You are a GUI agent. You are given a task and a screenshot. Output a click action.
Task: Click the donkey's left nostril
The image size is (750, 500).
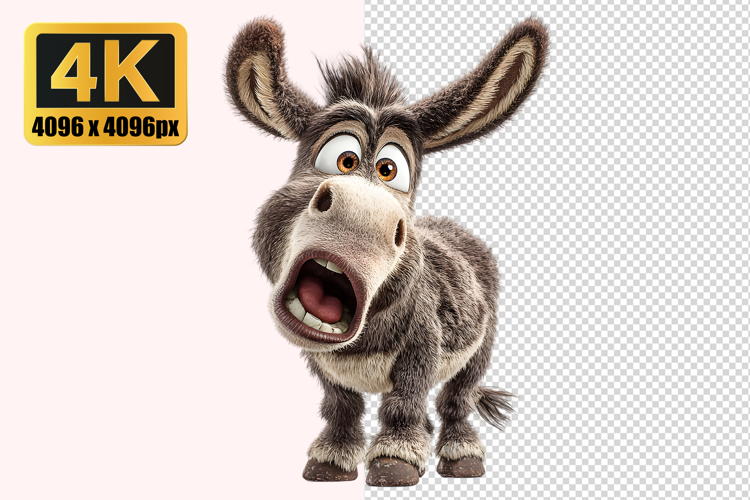click(x=323, y=199)
